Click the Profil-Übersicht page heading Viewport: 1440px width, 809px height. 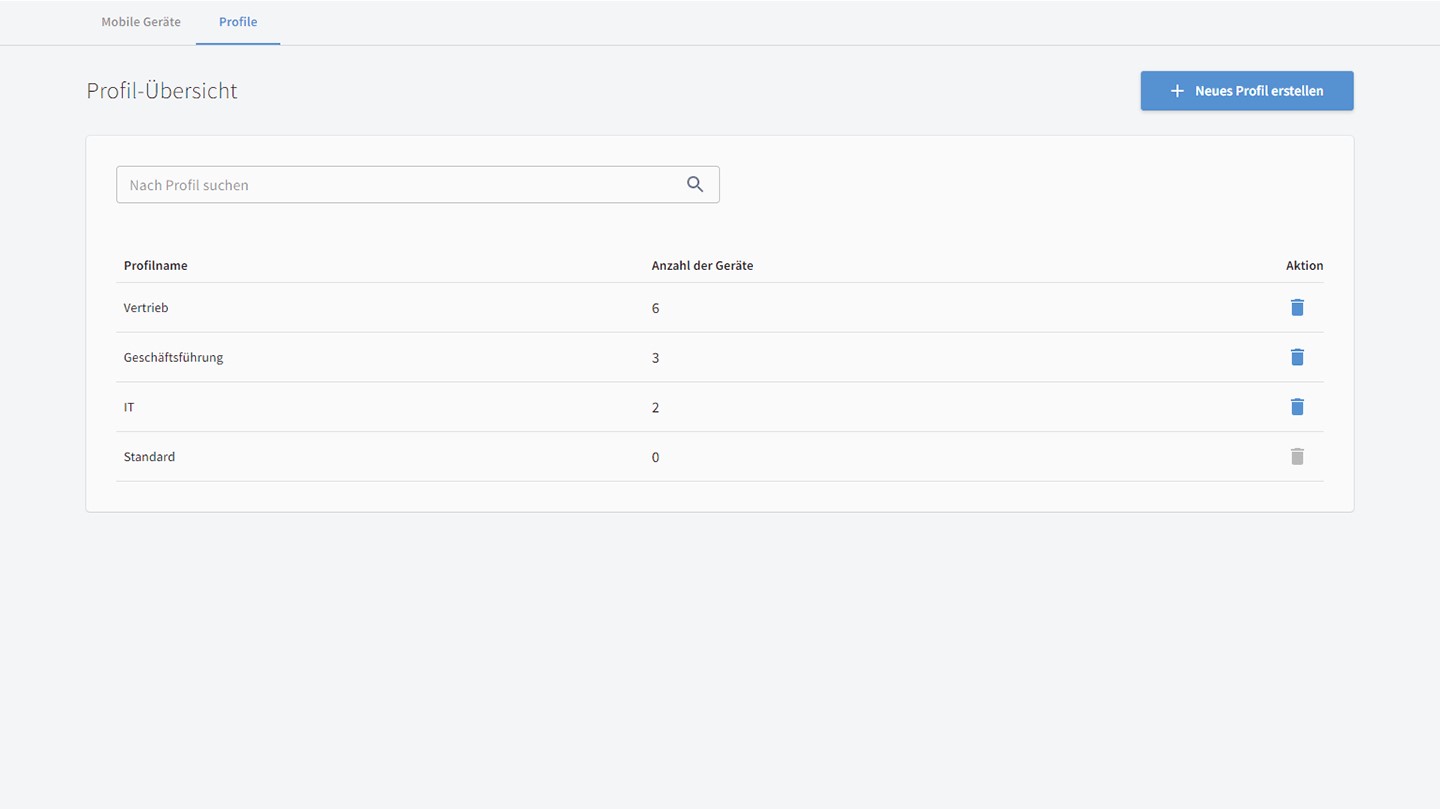(x=162, y=91)
